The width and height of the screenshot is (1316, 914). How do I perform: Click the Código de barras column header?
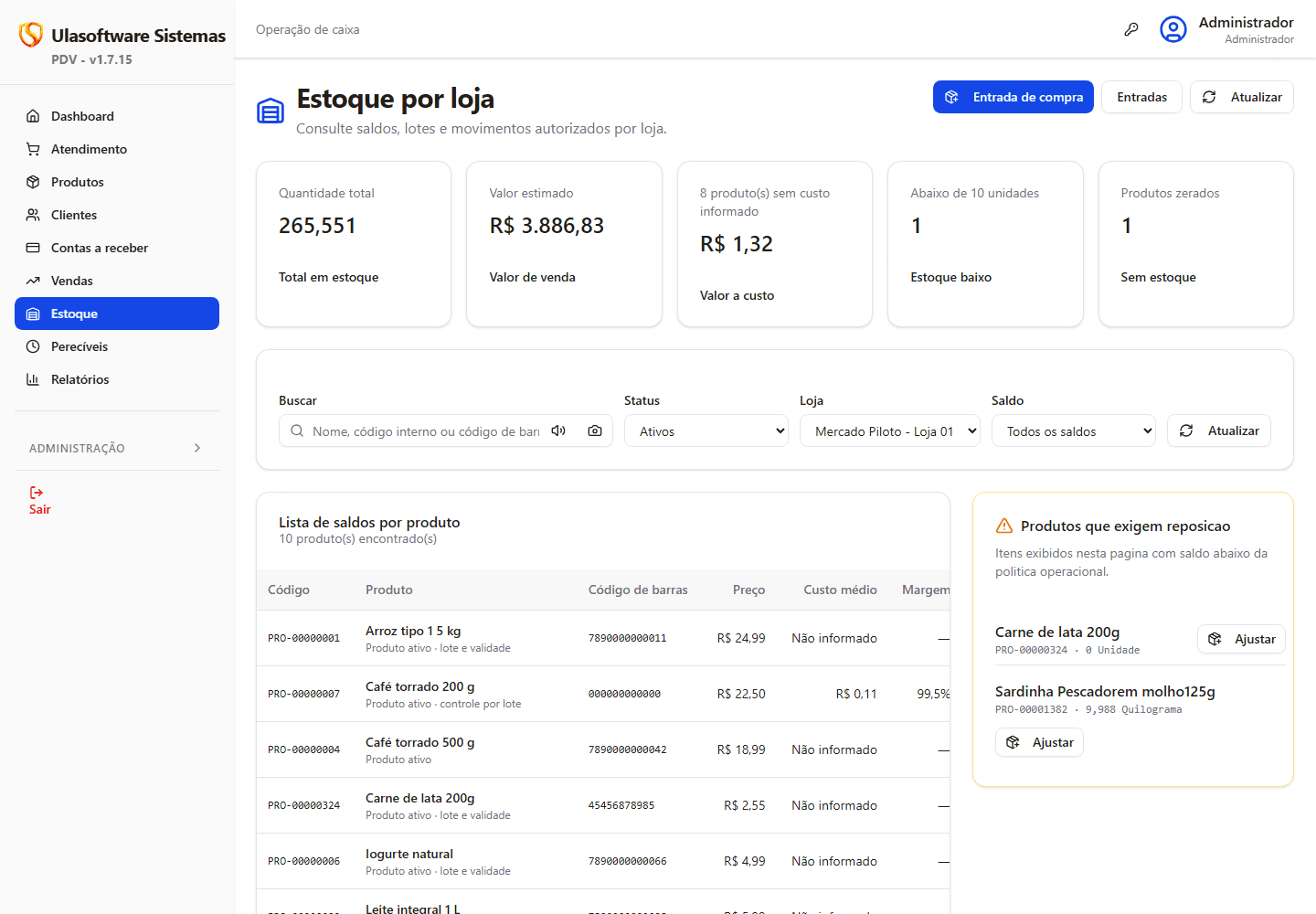tap(638, 590)
